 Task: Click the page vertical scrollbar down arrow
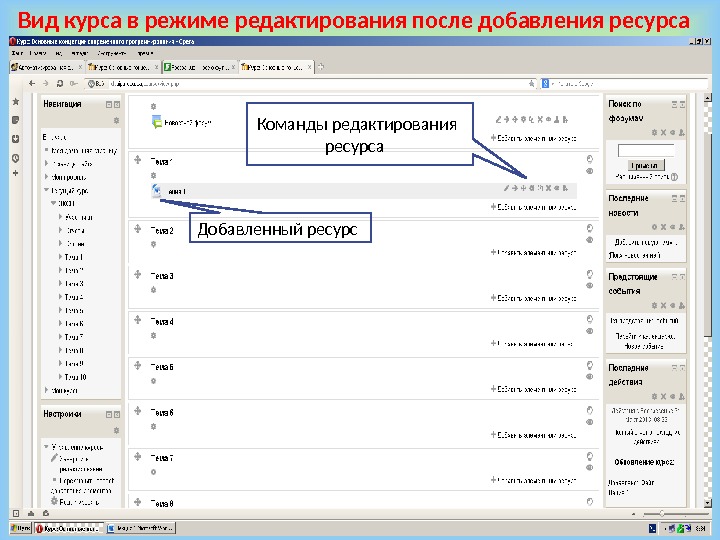coord(707,503)
